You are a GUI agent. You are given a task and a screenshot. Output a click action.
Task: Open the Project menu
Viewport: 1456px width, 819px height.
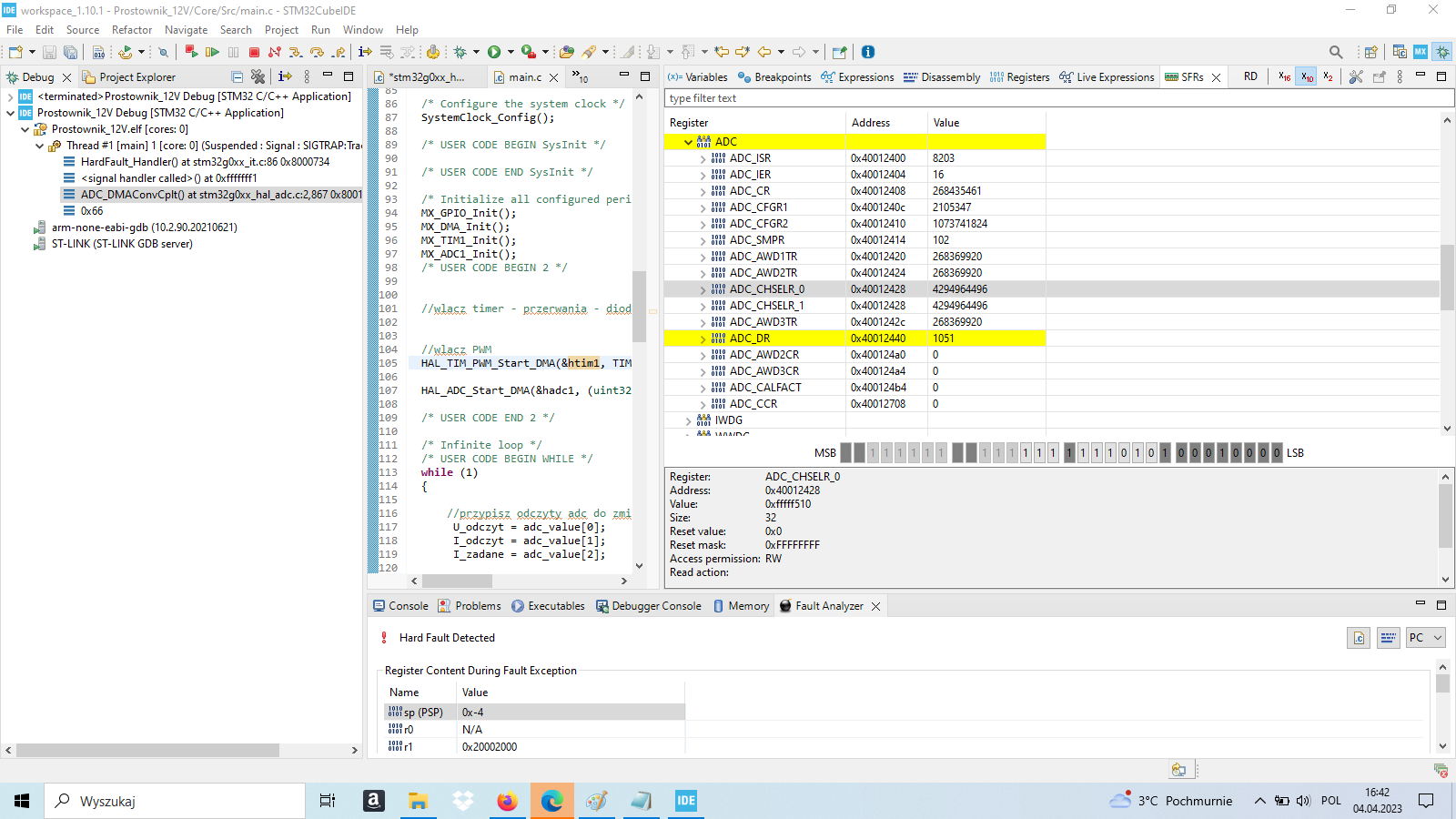[x=281, y=30]
